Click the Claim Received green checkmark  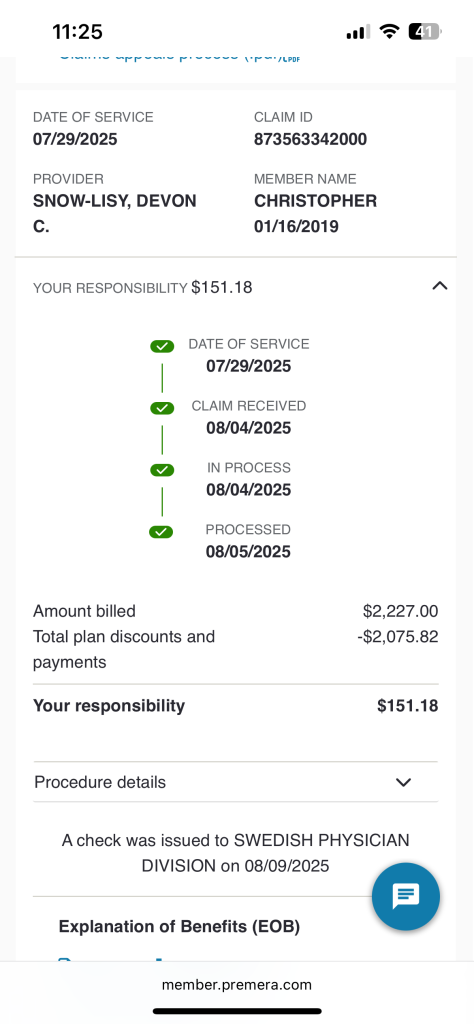(x=162, y=408)
